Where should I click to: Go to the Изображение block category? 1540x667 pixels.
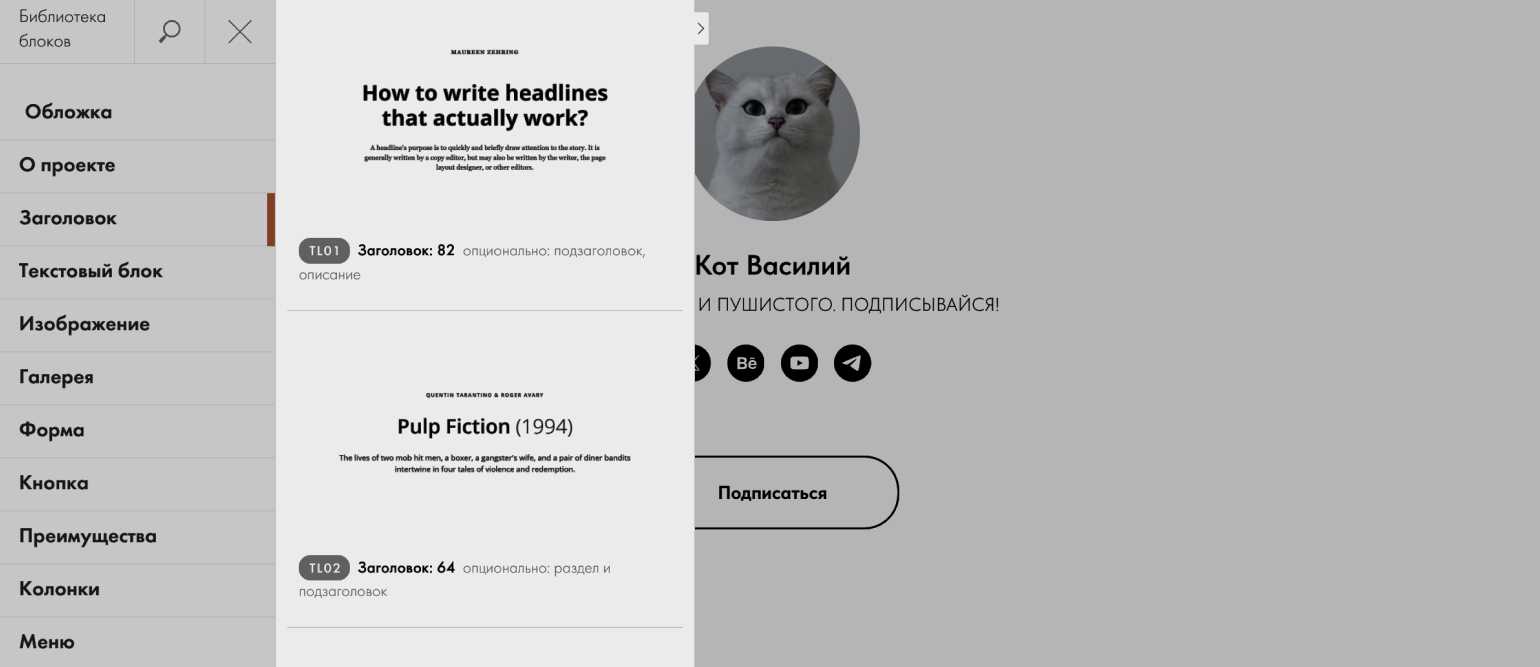[x=84, y=324]
